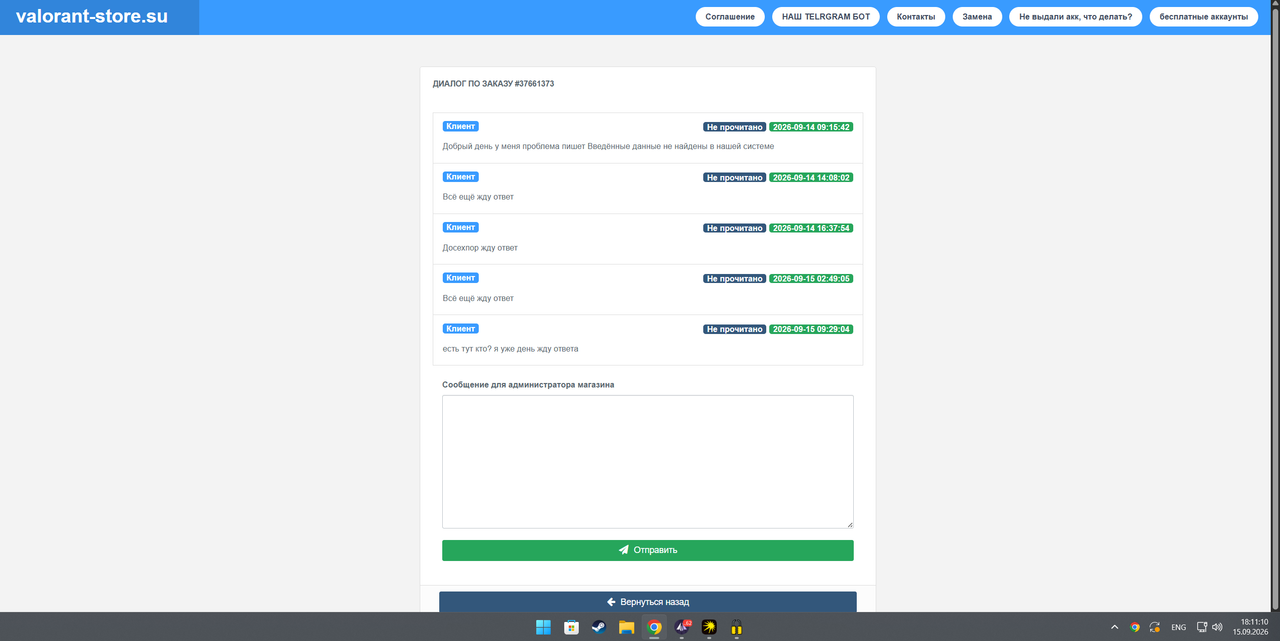Launch Microsoft Store from taskbar
The image size is (1280, 641).
coord(571,628)
